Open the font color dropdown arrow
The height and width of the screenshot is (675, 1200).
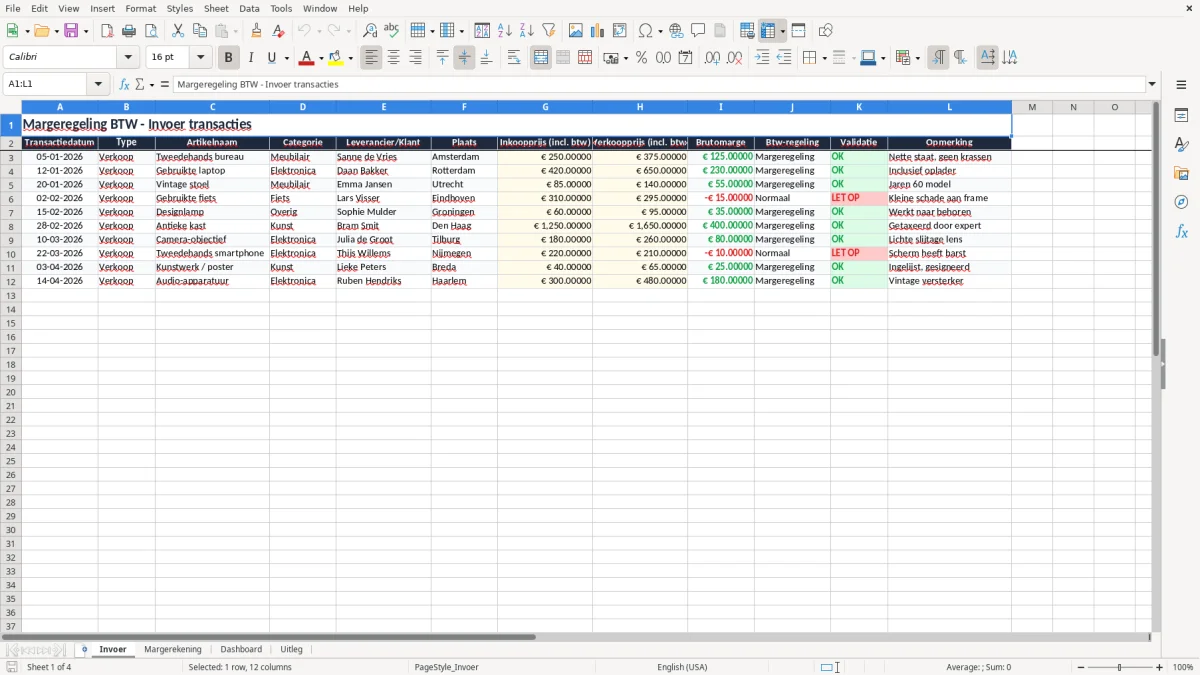[321, 58]
